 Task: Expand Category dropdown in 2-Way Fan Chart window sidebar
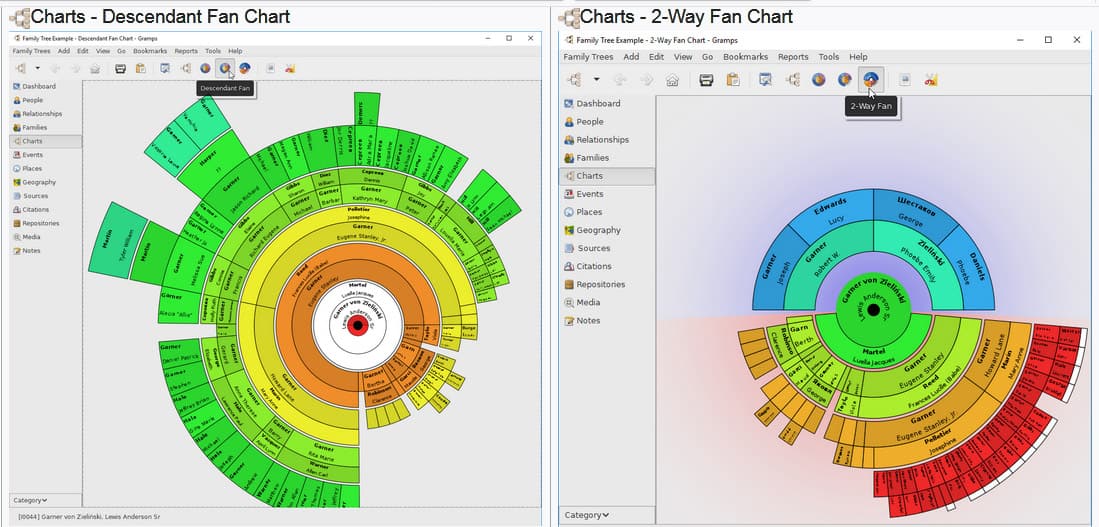point(586,515)
